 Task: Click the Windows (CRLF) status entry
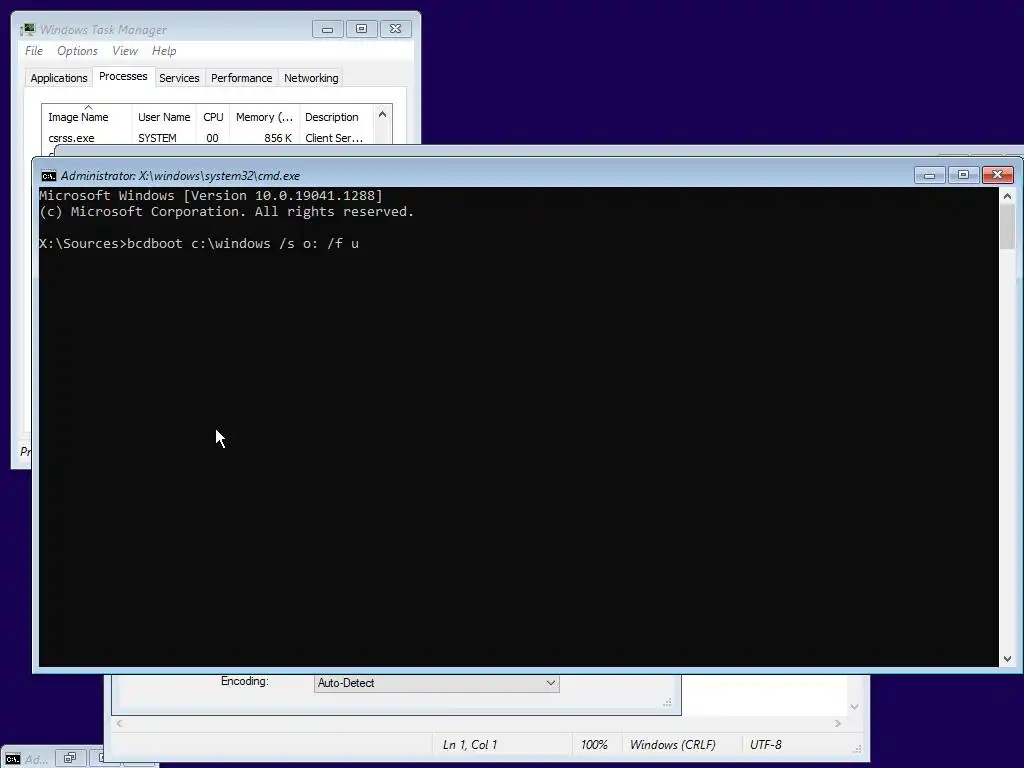tap(673, 744)
